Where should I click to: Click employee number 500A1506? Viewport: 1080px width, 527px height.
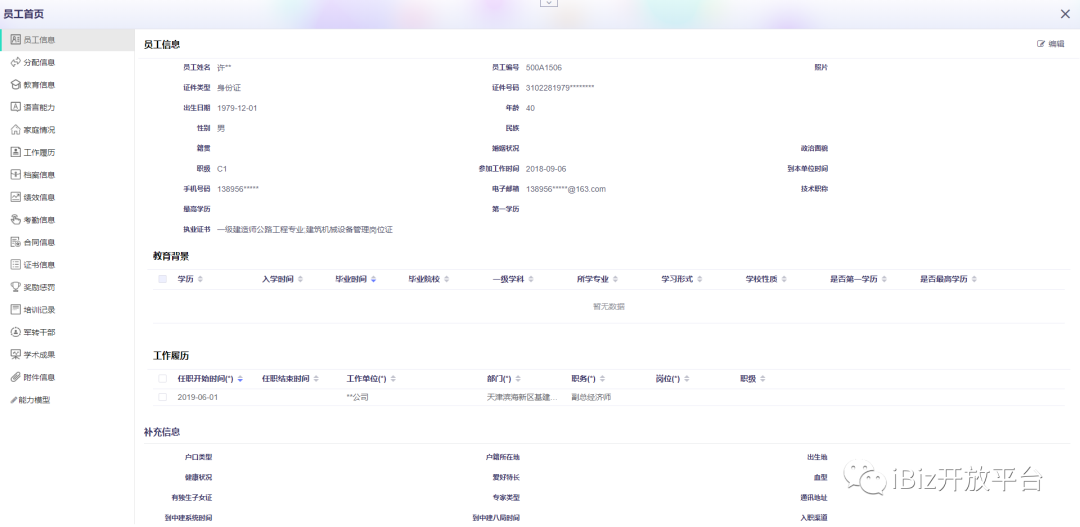[543, 68]
